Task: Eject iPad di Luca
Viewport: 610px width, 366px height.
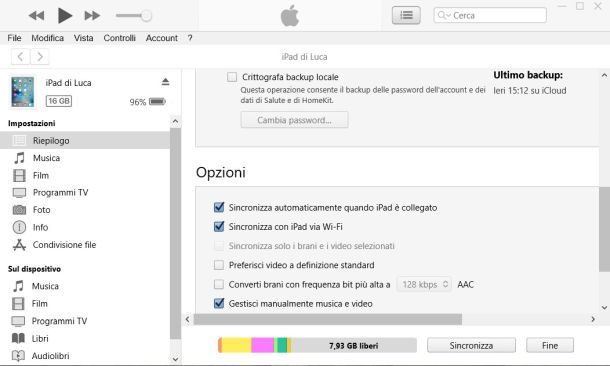Action: tap(165, 82)
